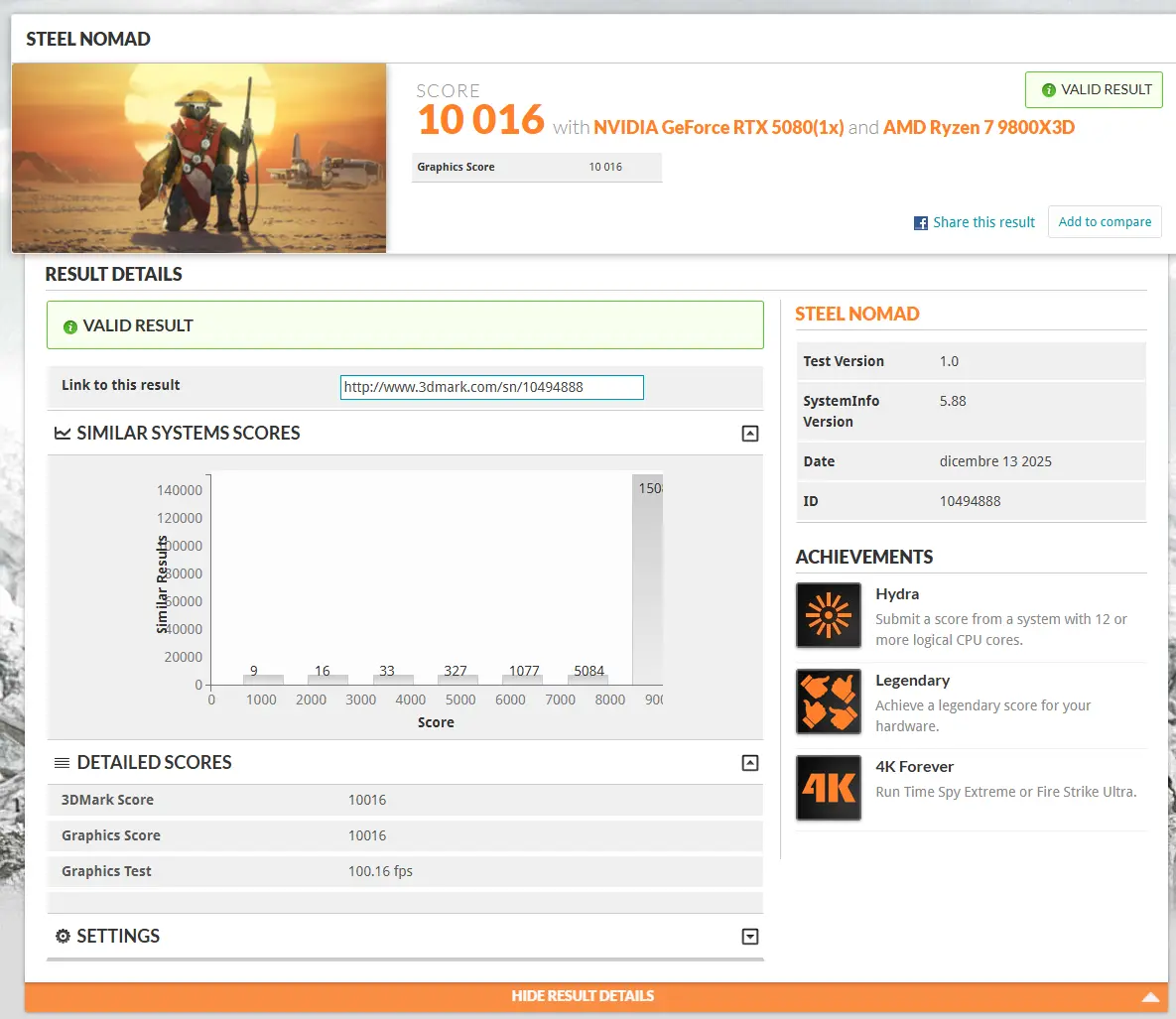1176x1019 pixels.
Task: Click the 4K Forever achievement icon
Action: coord(829,788)
